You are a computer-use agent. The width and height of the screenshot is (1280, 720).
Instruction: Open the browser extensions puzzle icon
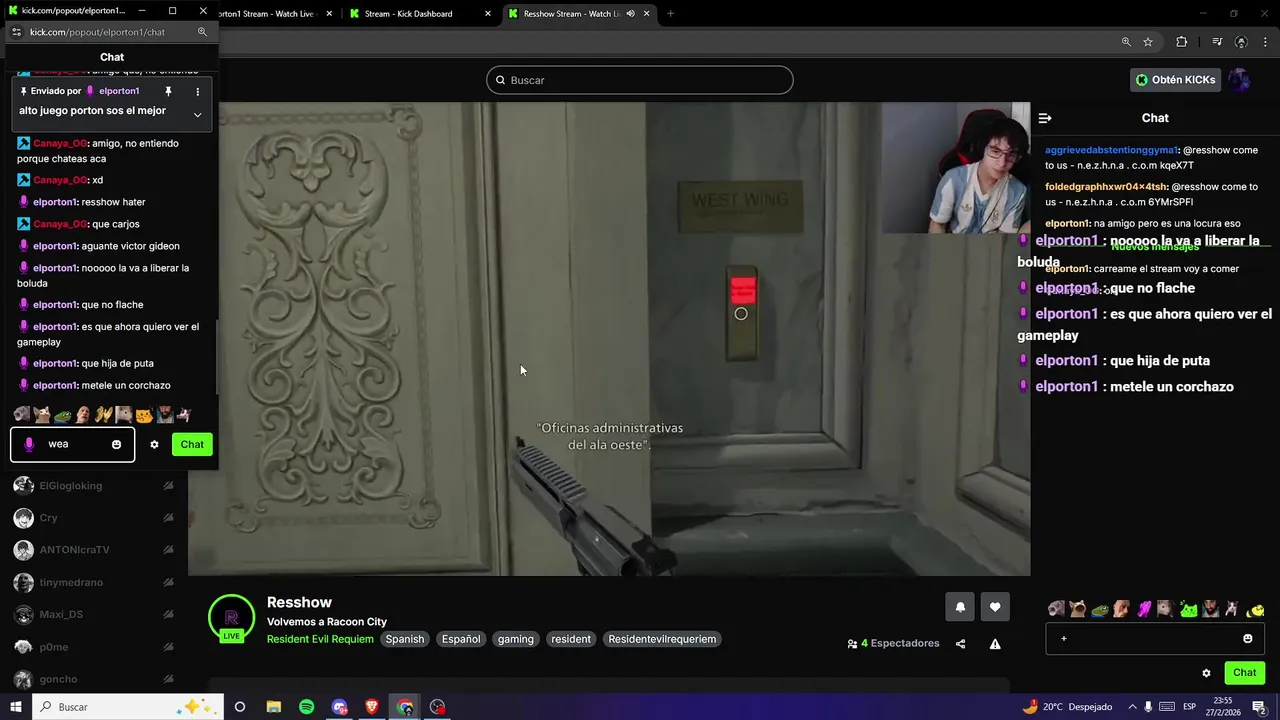click(x=1182, y=42)
